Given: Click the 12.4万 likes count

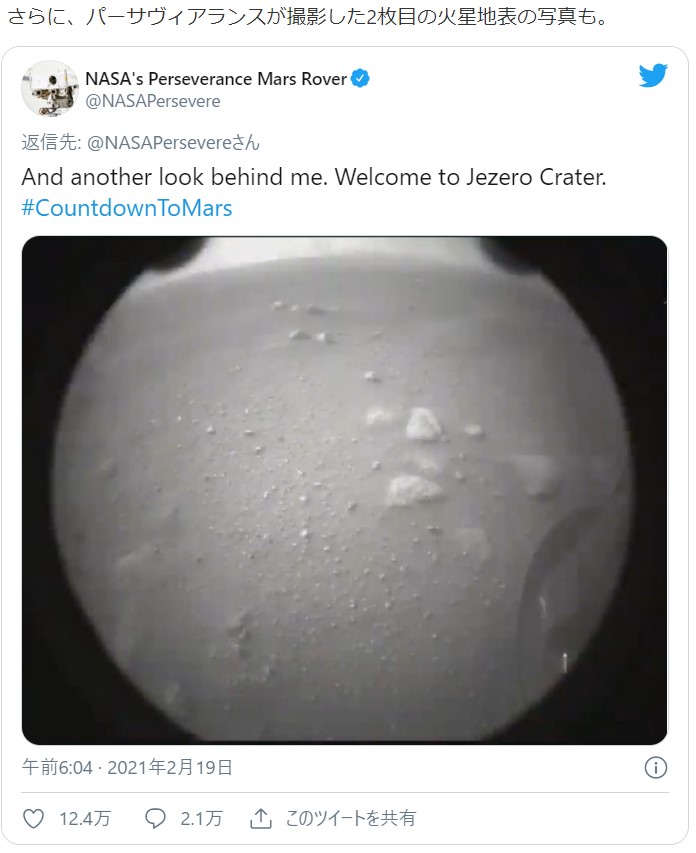Looking at the screenshot, I should [85, 818].
